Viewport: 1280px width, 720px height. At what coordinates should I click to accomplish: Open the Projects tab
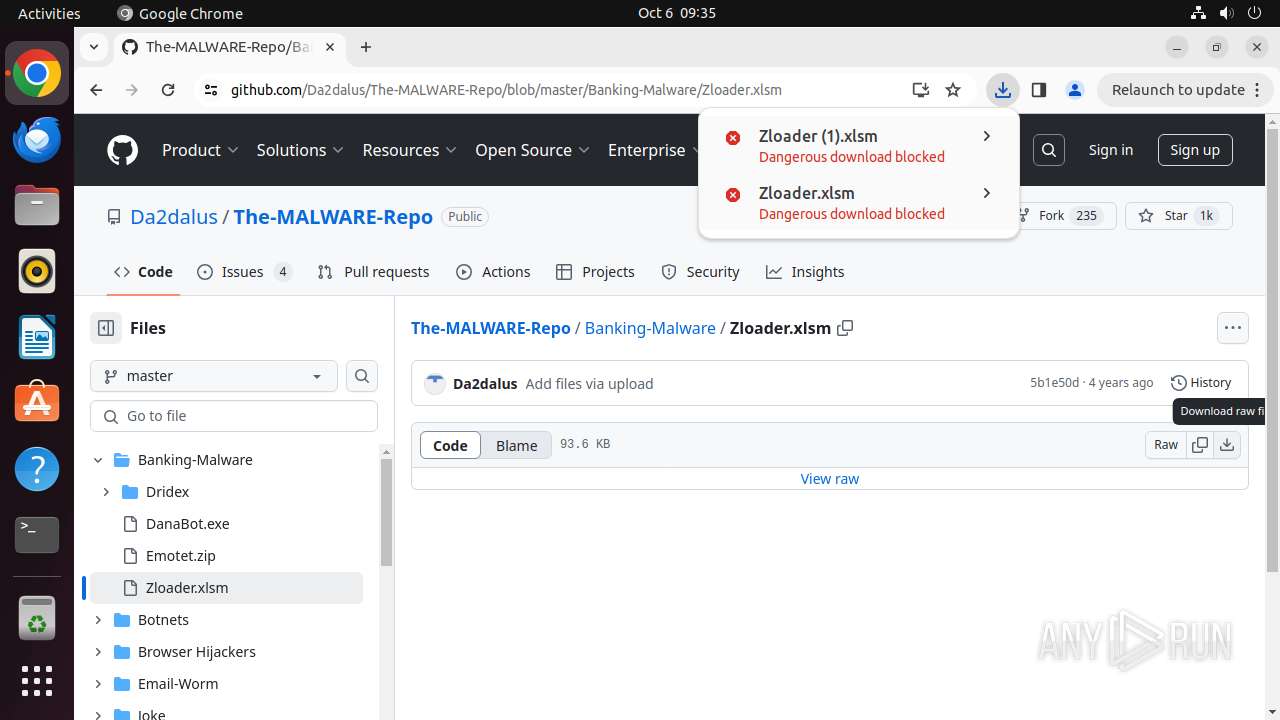pos(595,272)
